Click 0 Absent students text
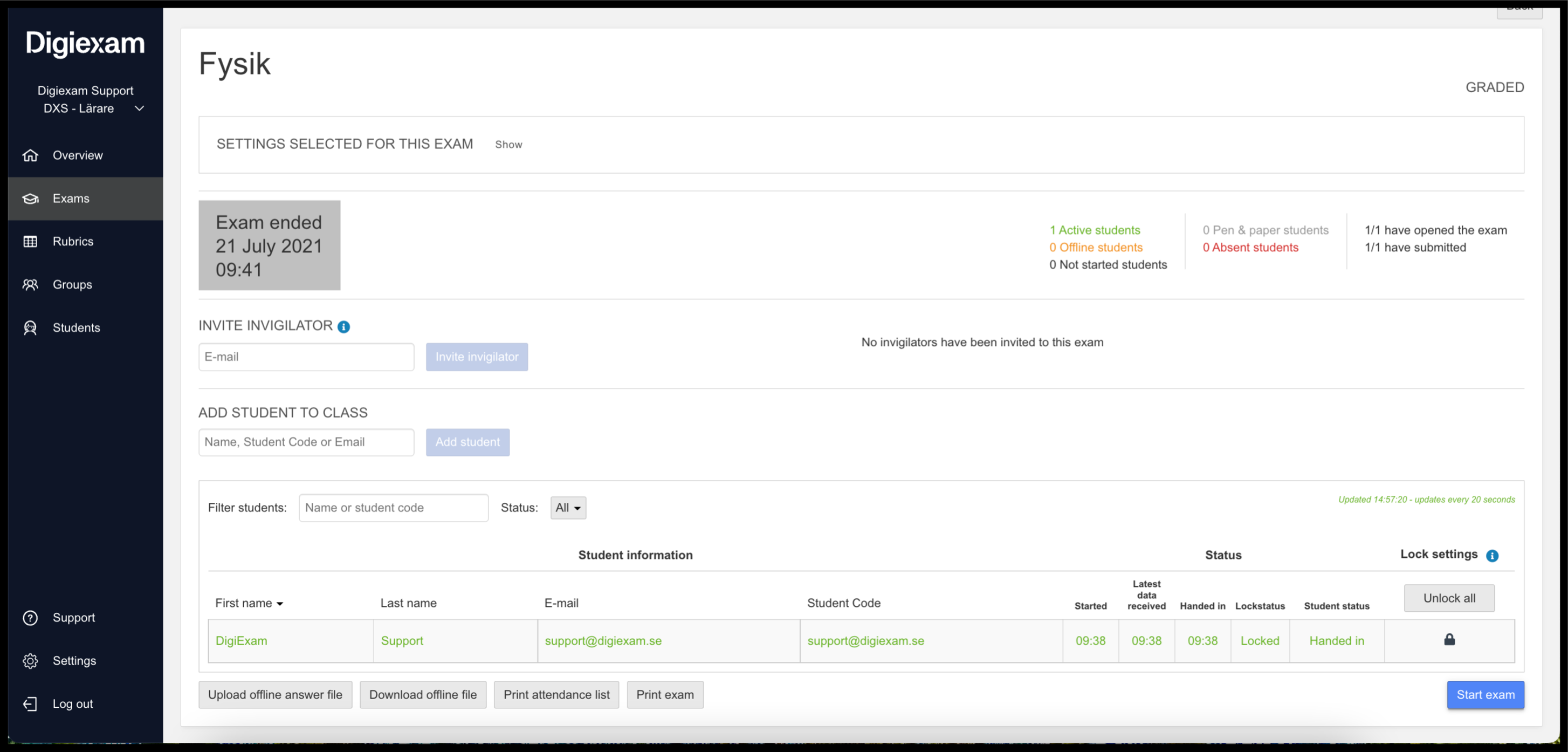Viewport: 1568px width, 752px height. coord(1250,247)
